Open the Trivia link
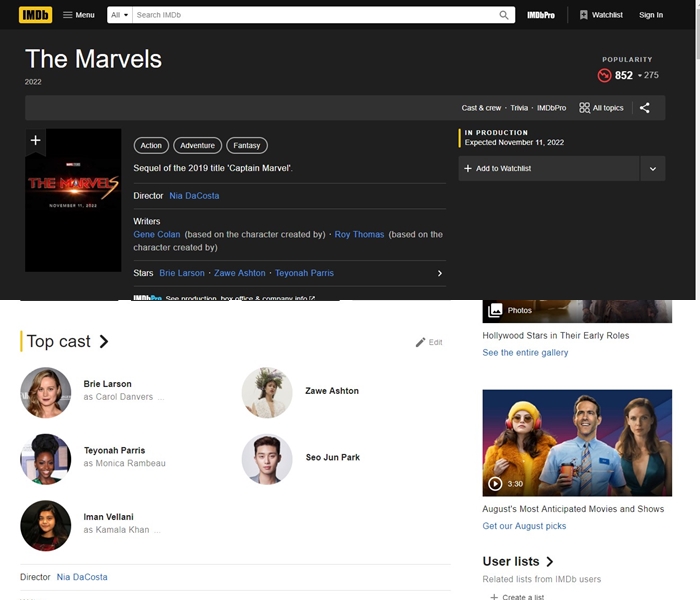 tap(519, 108)
